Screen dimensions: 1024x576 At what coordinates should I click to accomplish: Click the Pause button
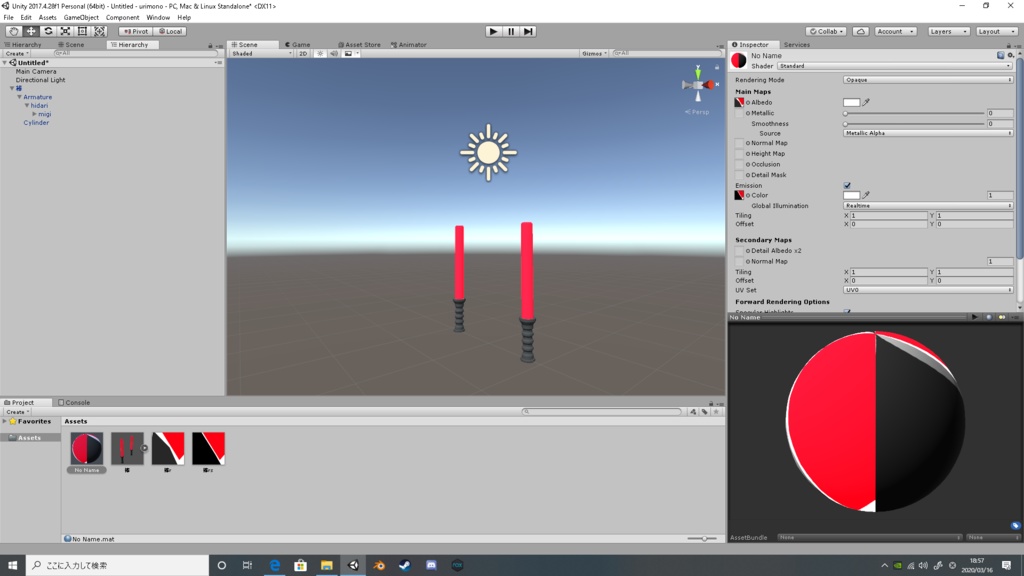coord(511,31)
